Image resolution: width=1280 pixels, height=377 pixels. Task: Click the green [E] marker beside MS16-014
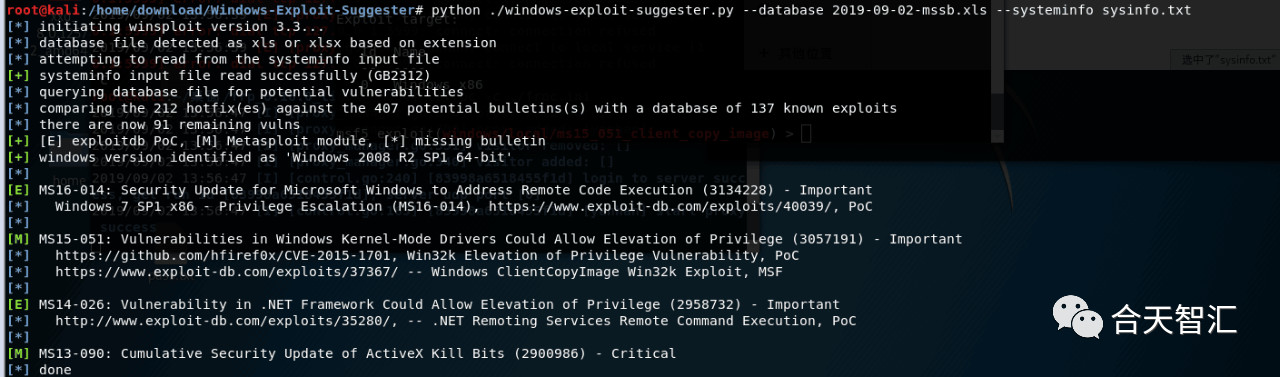click(x=18, y=190)
